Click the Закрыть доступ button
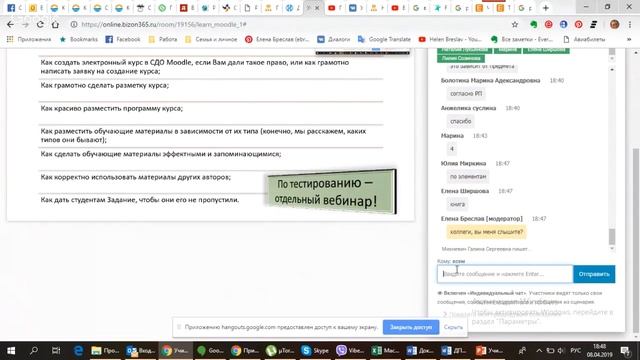This screenshot has width=640, height=360. coord(411,327)
